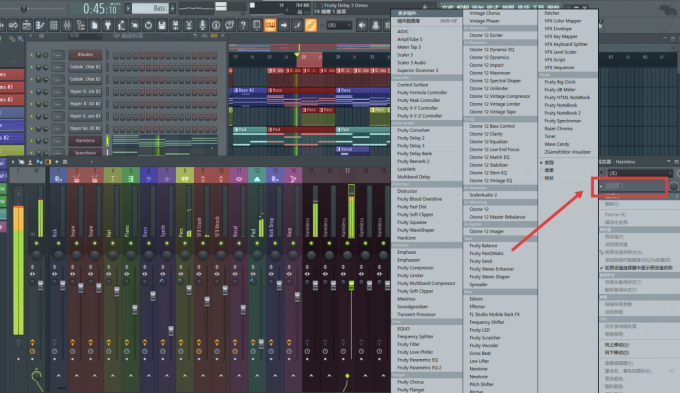Open the plugin picker plug icon
This screenshot has width=680, height=393.
[108, 26]
